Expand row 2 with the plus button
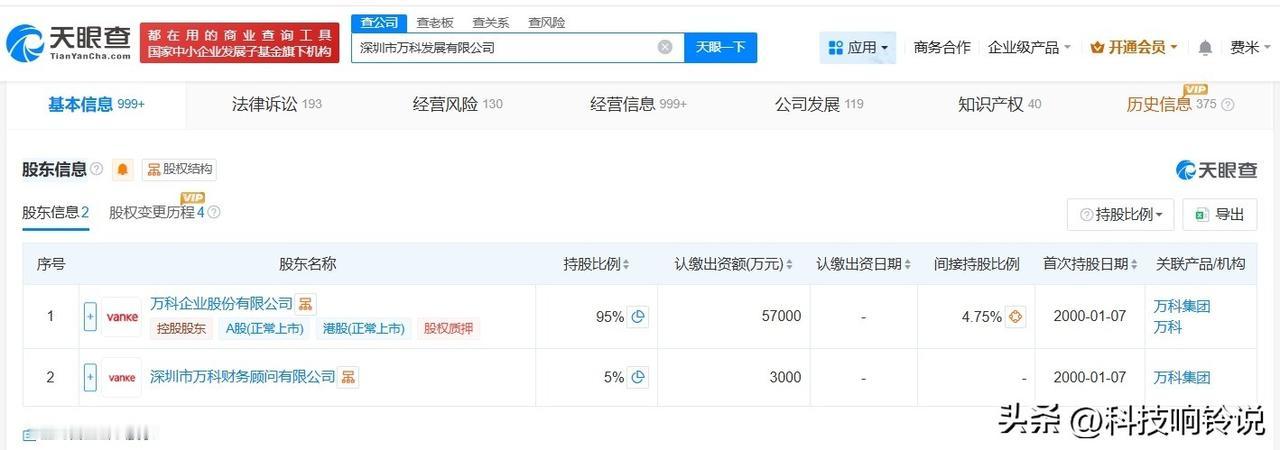1280x450 pixels. [x=90, y=377]
